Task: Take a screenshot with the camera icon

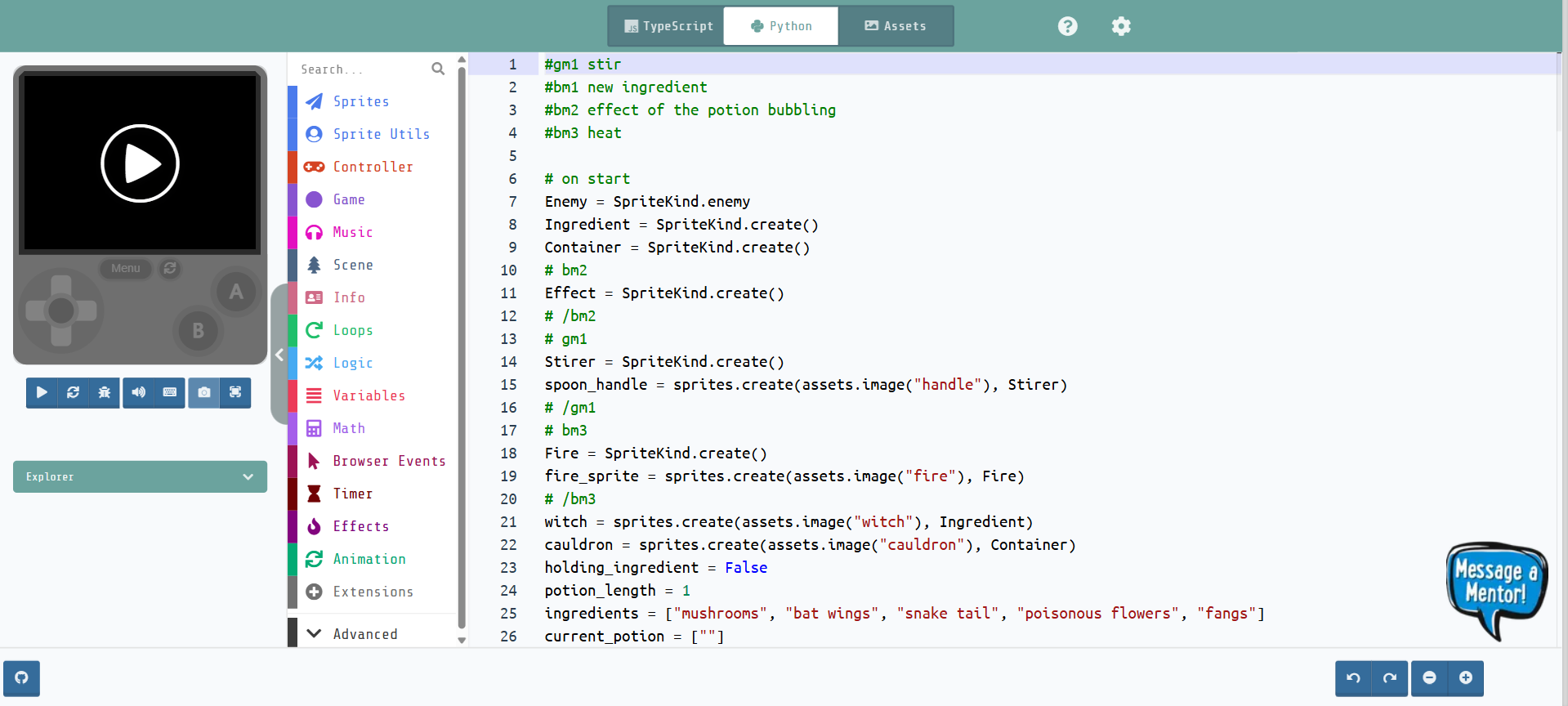Action: (x=204, y=392)
